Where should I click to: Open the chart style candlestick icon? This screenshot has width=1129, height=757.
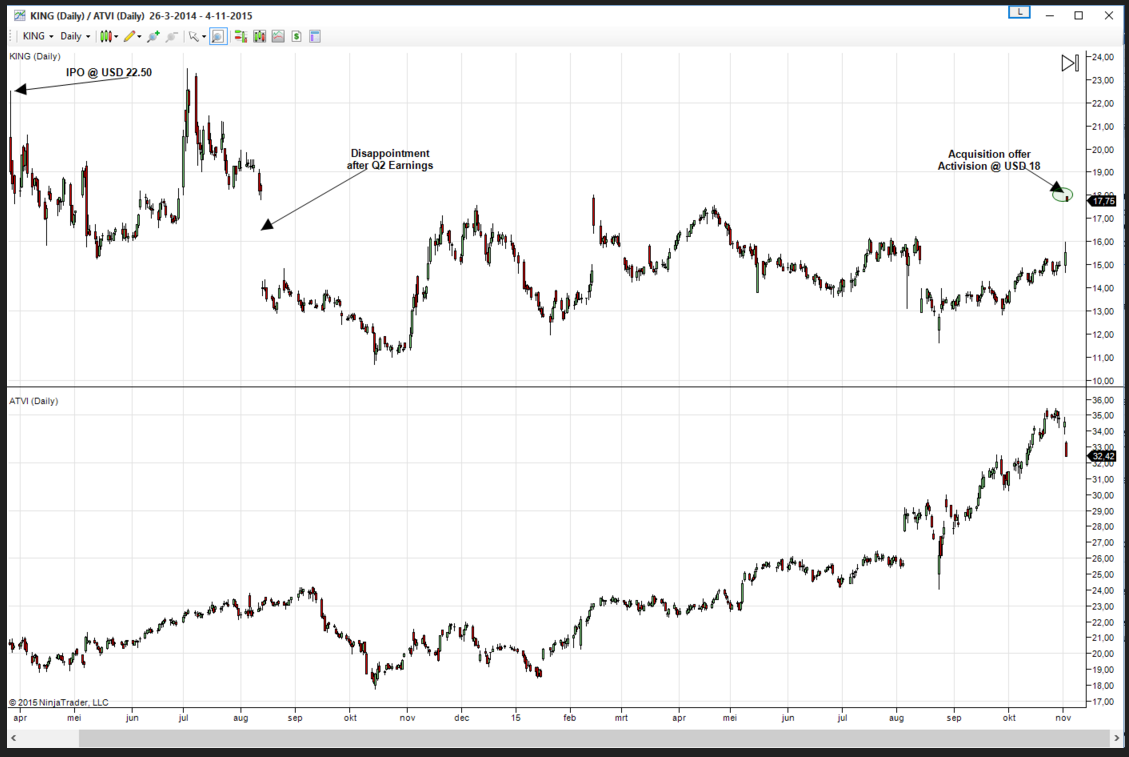[x=106, y=36]
